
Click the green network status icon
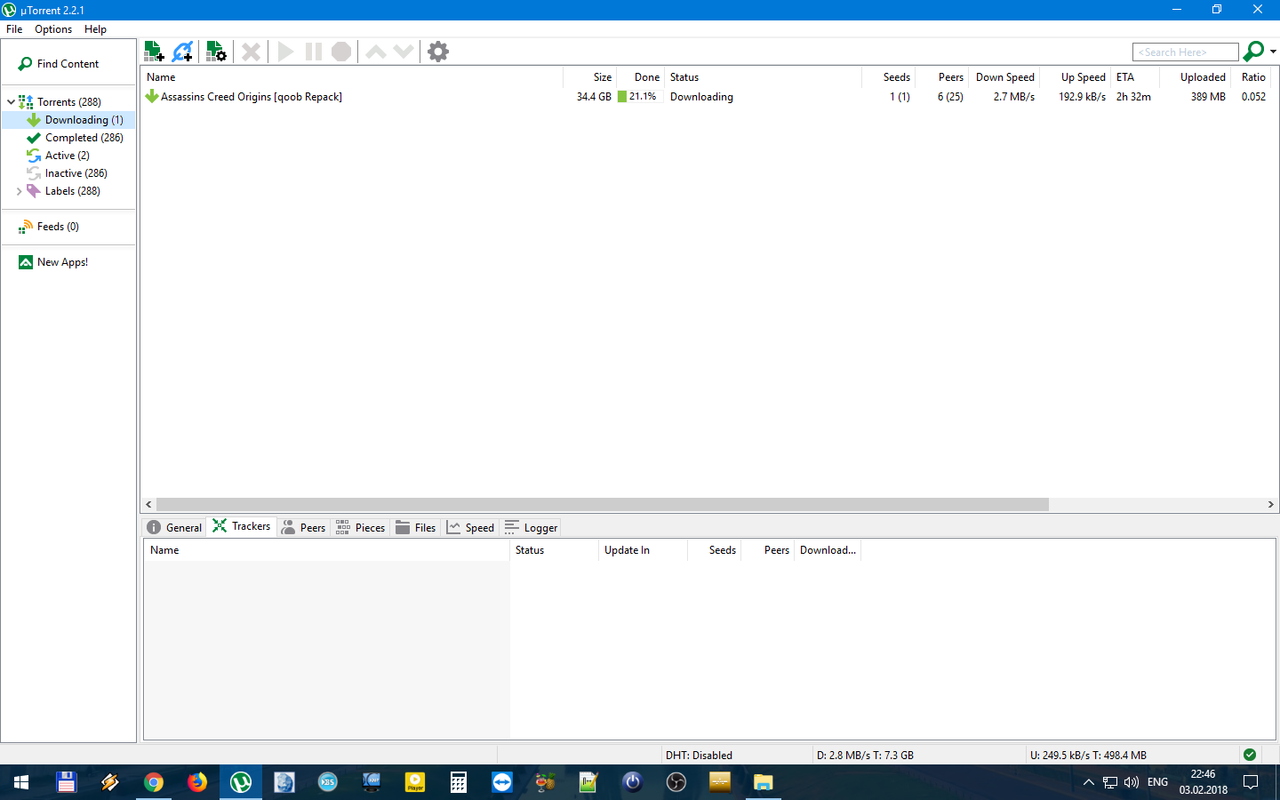(1250, 755)
